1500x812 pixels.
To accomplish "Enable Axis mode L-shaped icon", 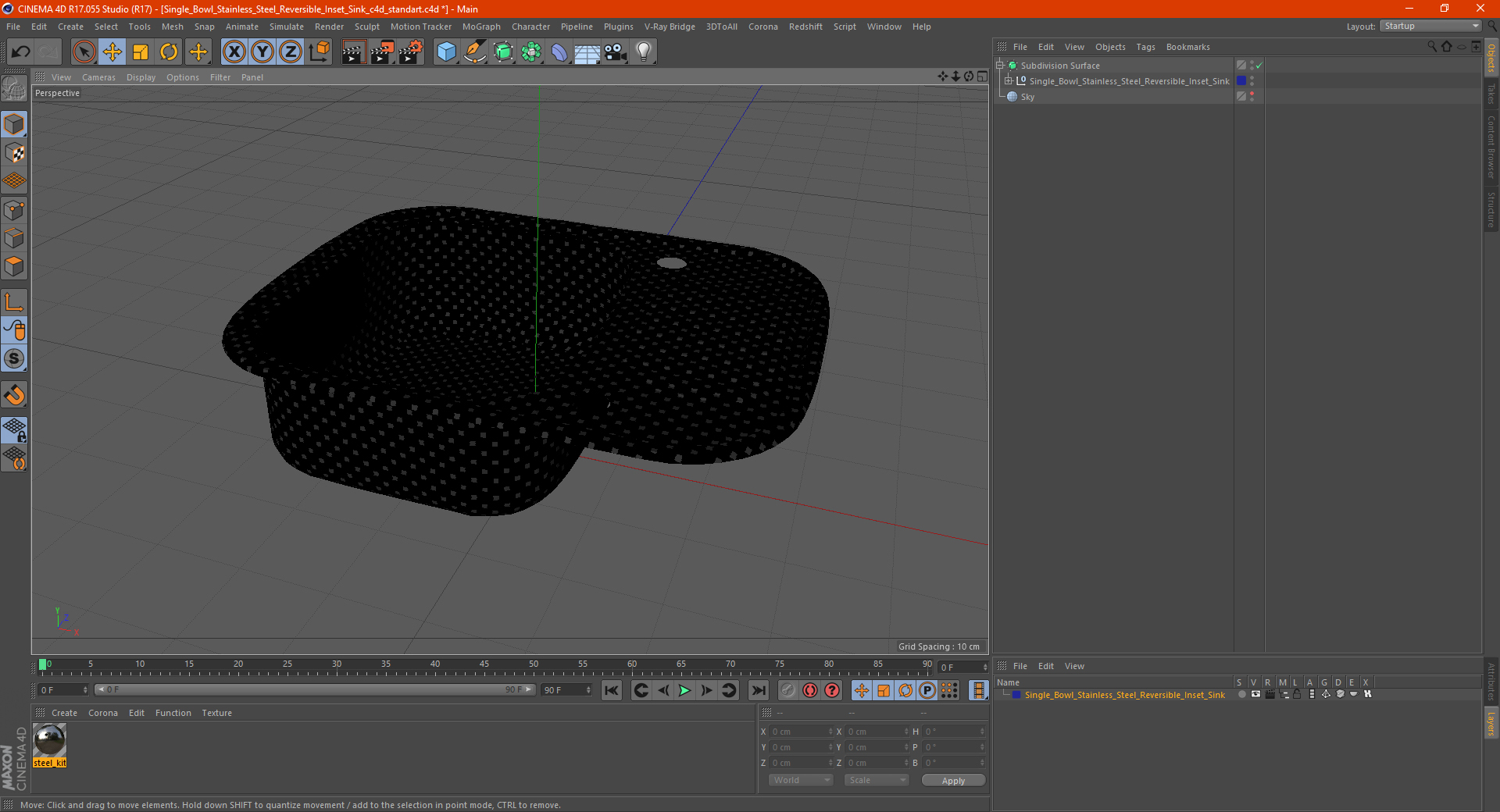I will pyautogui.click(x=14, y=302).
